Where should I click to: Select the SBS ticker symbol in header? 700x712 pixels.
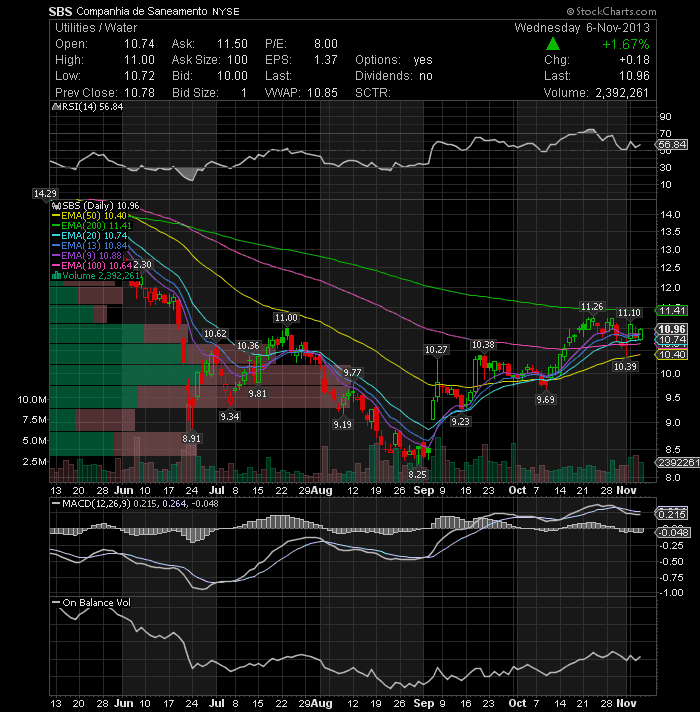click(60, 11)
